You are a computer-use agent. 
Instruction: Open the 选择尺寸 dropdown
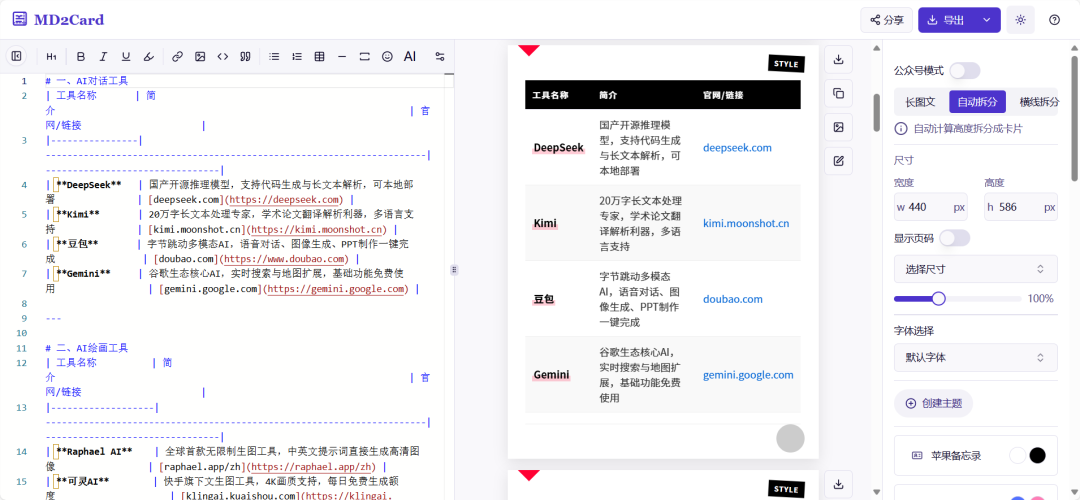pos(975,269)
